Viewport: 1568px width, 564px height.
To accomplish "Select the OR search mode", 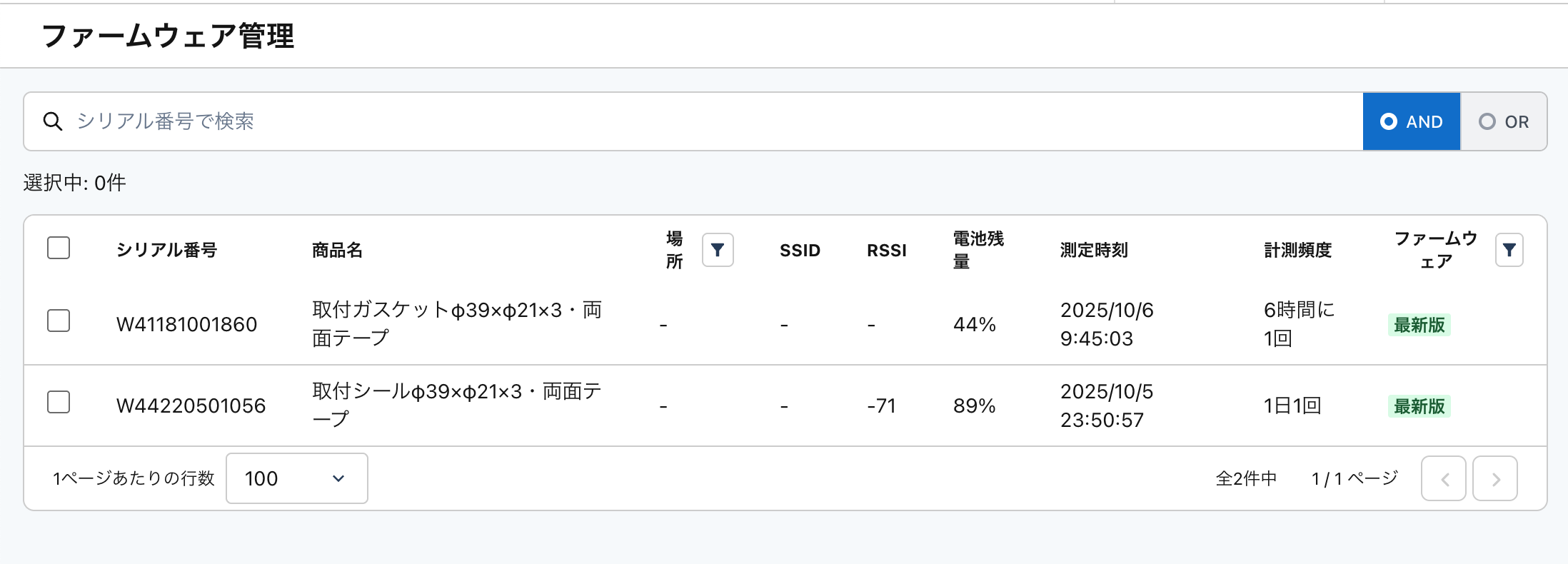I will 1504,121.
